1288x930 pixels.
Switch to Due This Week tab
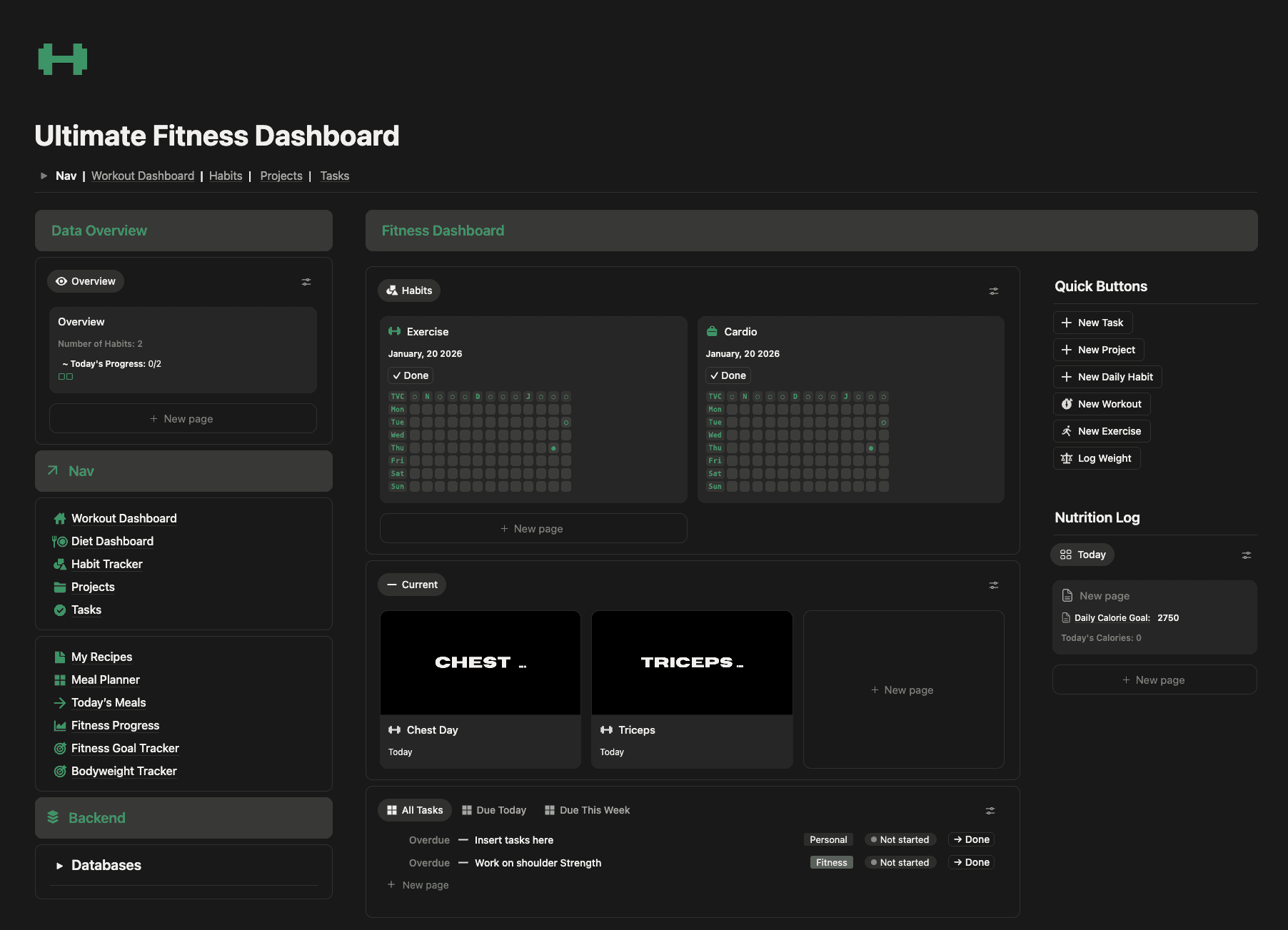[588, 811]
